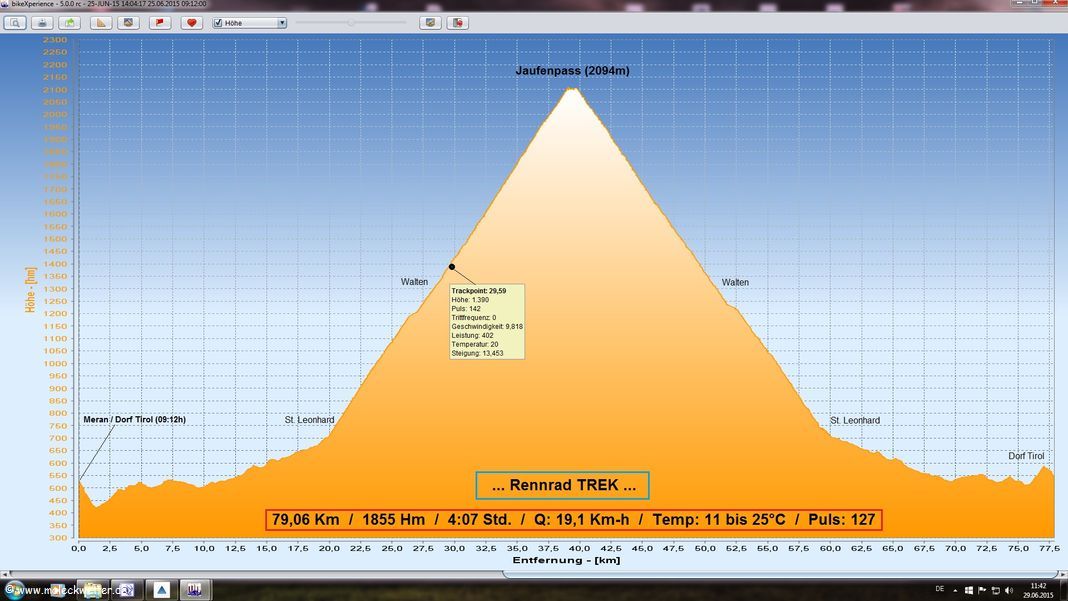Click the Jaufenpass (2094m) summit label
Screen dimensions: 1068x601
coord(572,71)
